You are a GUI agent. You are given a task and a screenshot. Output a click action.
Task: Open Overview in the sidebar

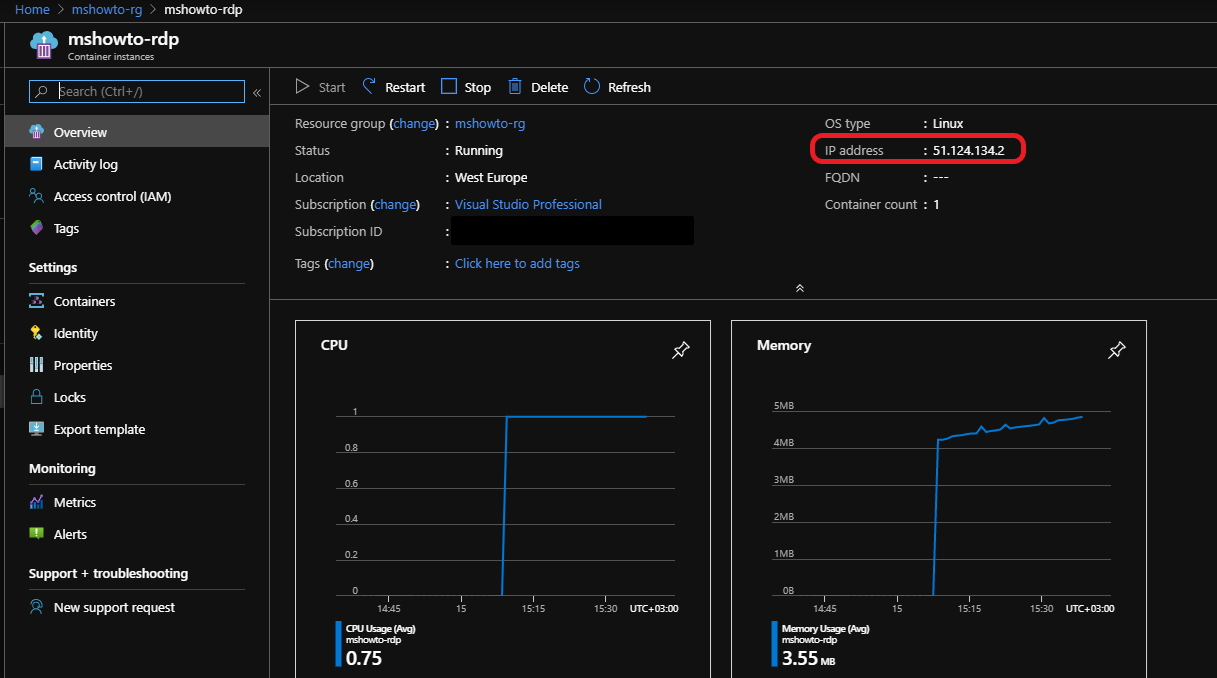[x=135, y=132]
